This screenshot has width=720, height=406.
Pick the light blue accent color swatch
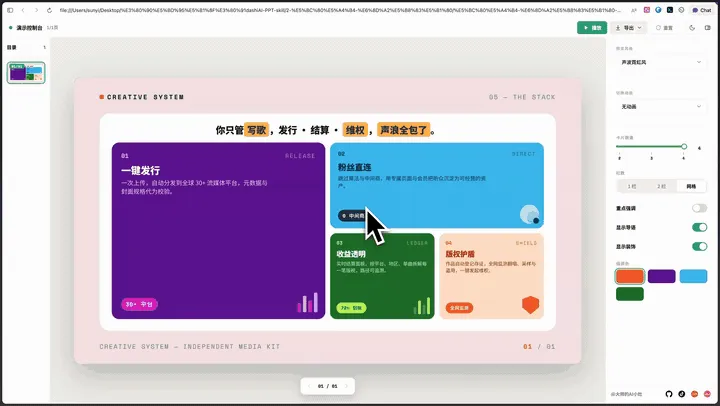[x=693, y=276]
